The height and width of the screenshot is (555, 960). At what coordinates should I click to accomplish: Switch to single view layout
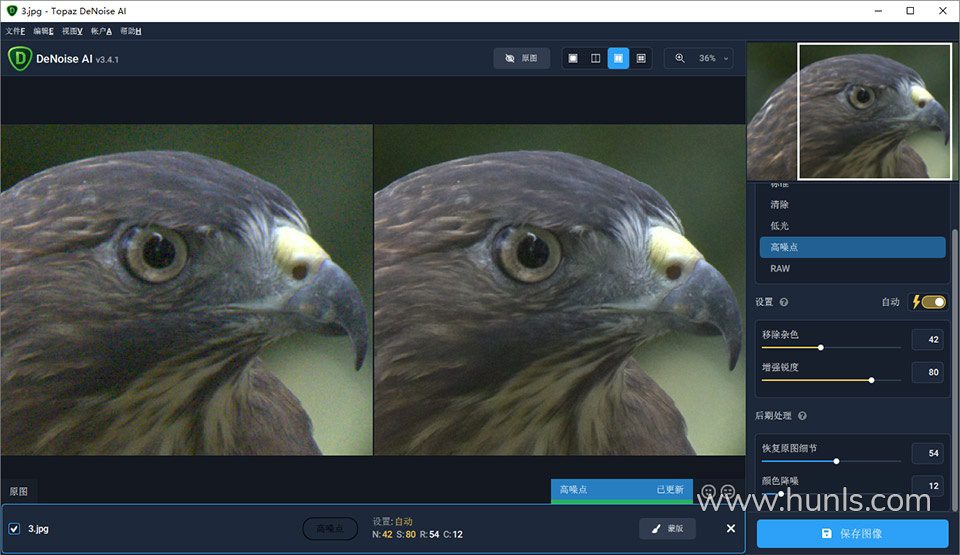tap(573, 58)
